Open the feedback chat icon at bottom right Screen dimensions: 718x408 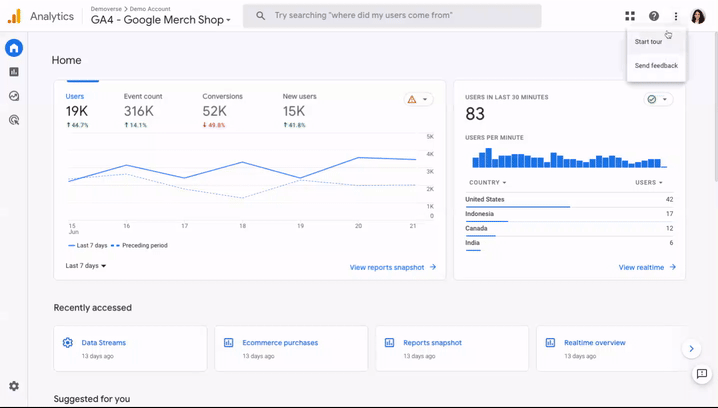702,374
